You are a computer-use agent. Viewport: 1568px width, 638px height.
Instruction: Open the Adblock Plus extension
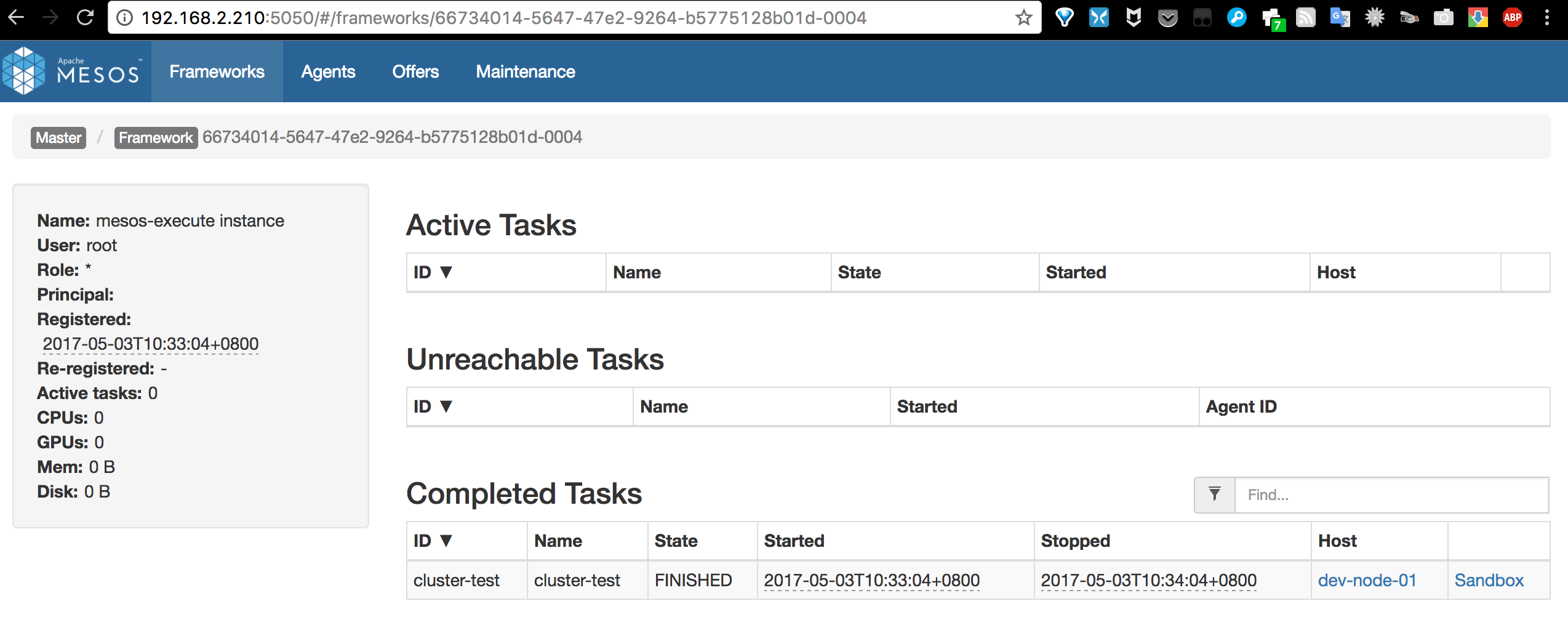(x=1512, y=18)
